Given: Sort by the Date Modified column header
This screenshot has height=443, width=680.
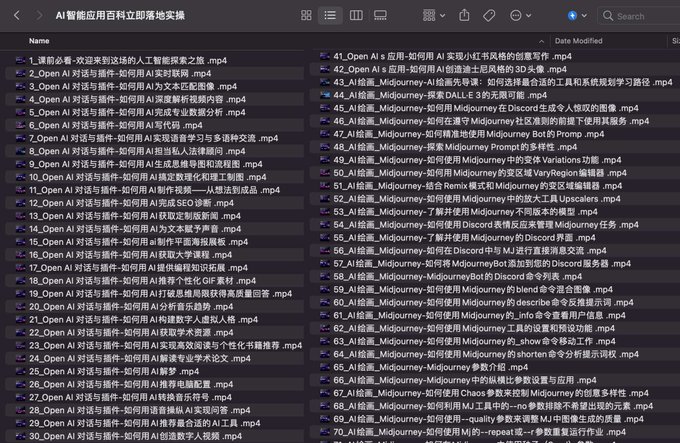Looking at the screenshot, I should click(x=579, y=41).
